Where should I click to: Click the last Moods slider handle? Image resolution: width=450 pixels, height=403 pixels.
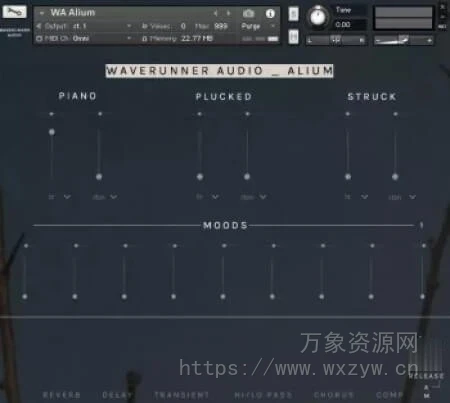coord(422,296)
